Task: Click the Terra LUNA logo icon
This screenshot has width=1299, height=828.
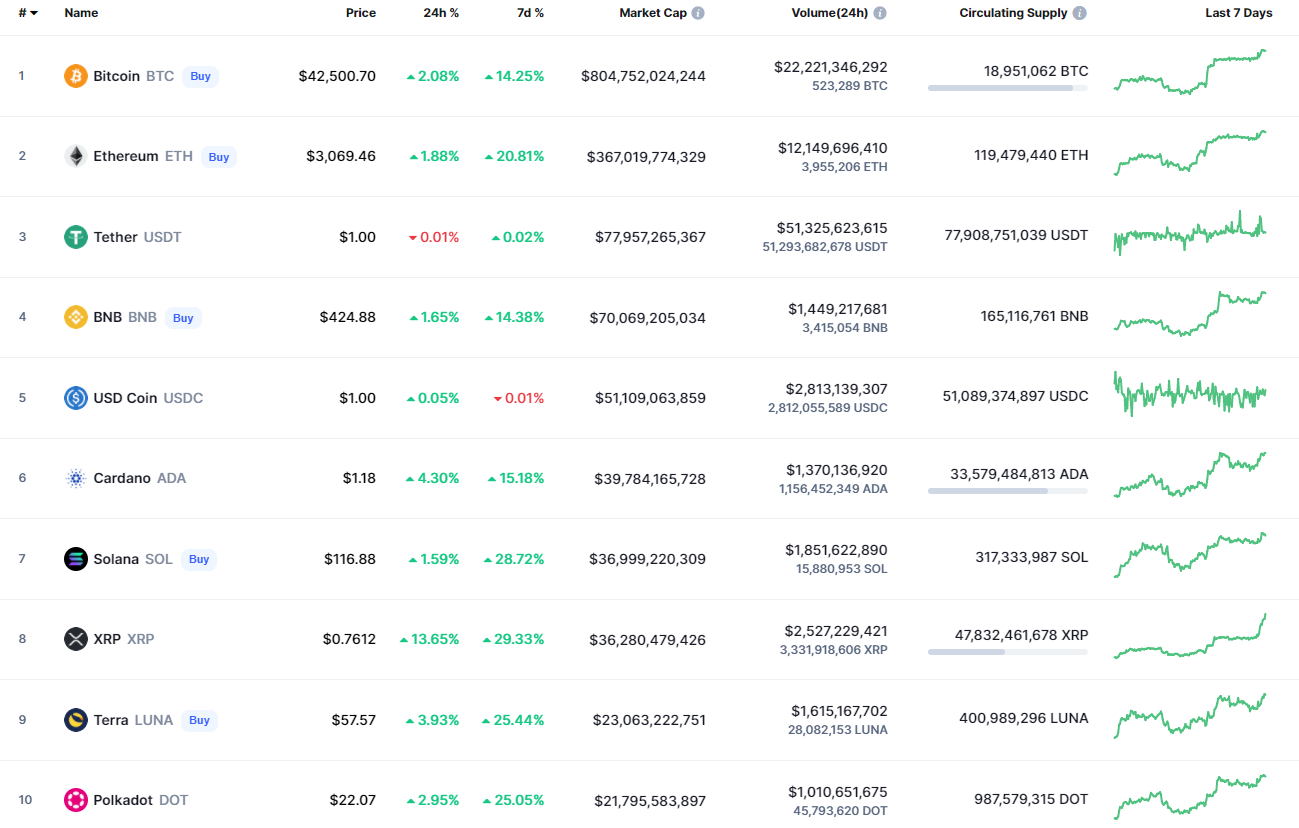Action: click(x=76, y=720)
